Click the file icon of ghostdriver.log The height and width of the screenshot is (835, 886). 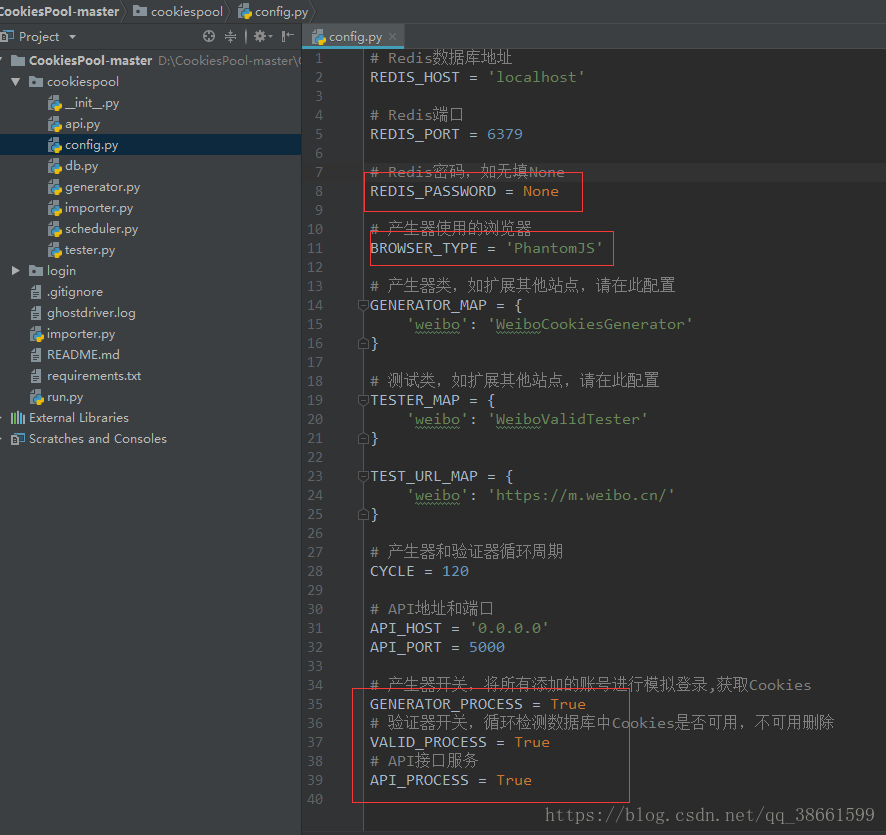pos(36,313)
